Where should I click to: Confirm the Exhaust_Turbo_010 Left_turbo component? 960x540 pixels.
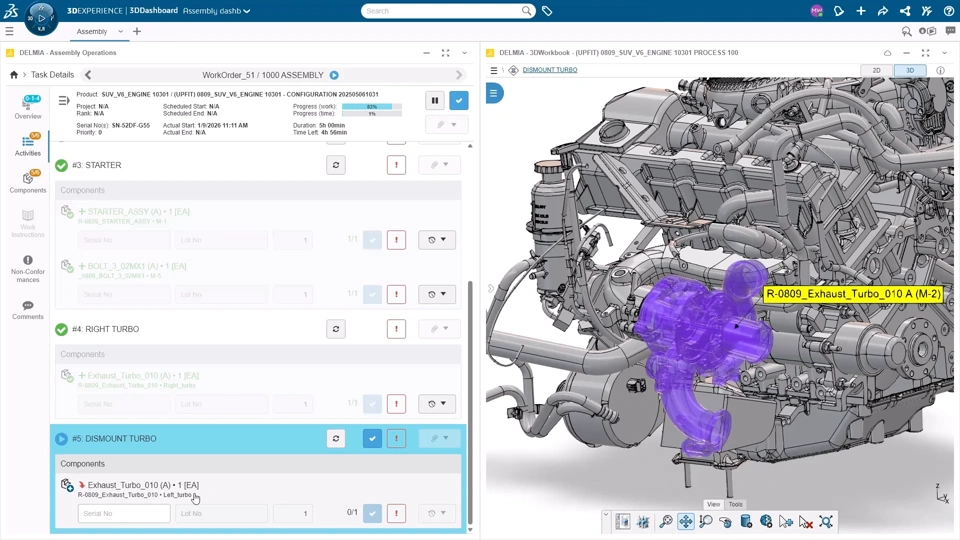(x=372, y=513)
